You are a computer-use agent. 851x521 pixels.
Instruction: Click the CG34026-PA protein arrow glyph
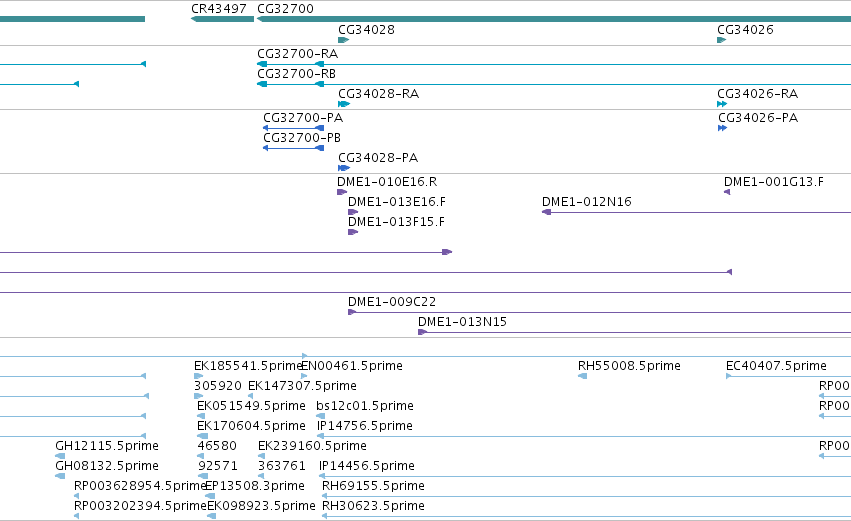(722, 128)
